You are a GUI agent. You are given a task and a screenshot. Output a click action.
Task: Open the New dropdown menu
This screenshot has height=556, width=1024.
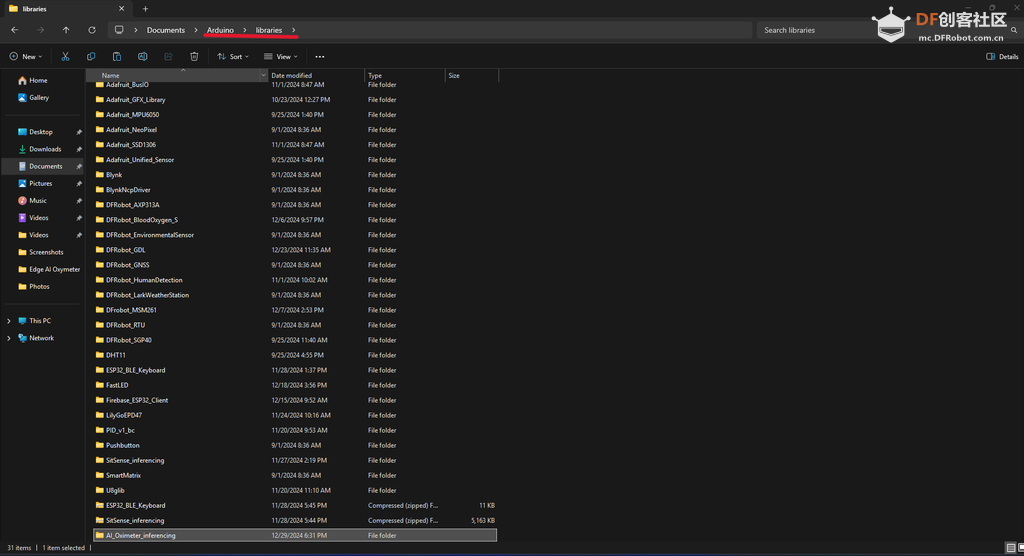pos(26,57)
